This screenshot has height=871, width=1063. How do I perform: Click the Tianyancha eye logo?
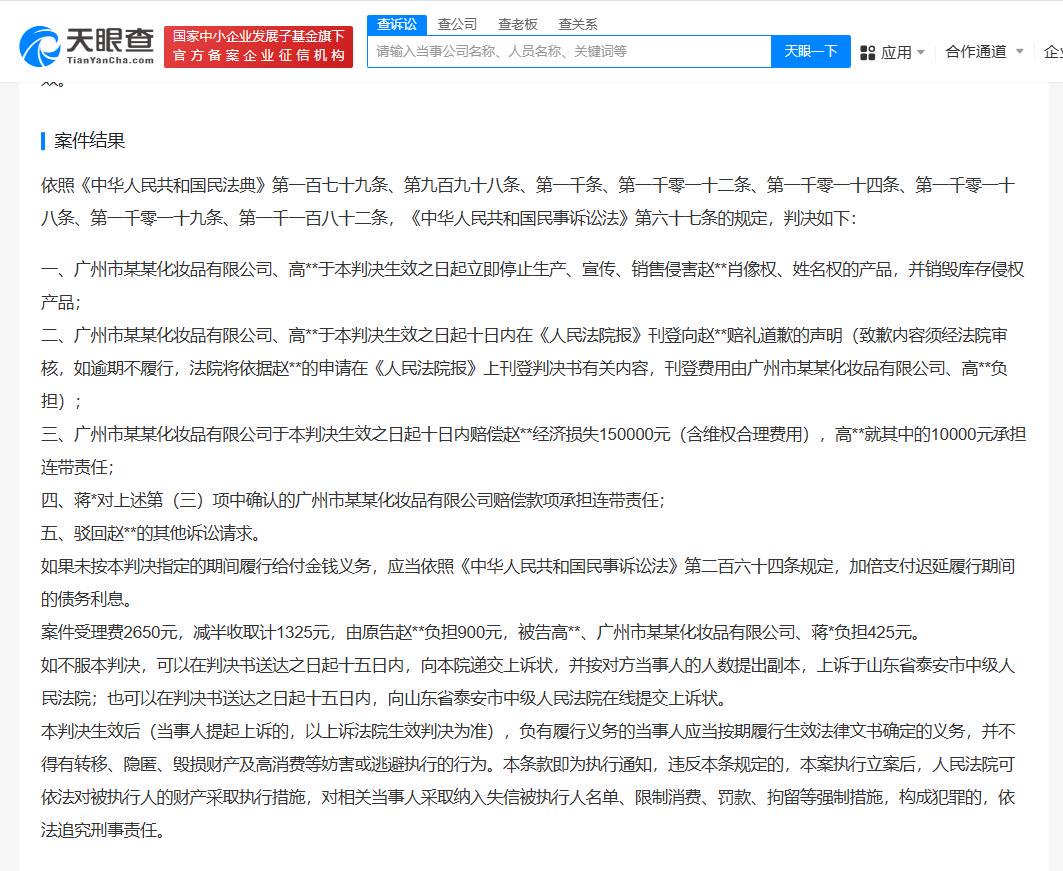[x=40, y=47]
